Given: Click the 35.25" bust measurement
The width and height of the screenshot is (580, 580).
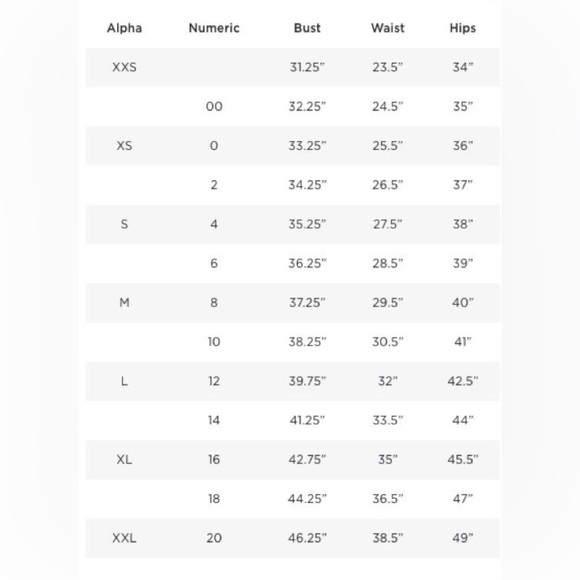Looking at the screenshot, I should pyautogui.click(x=307, y=224).
